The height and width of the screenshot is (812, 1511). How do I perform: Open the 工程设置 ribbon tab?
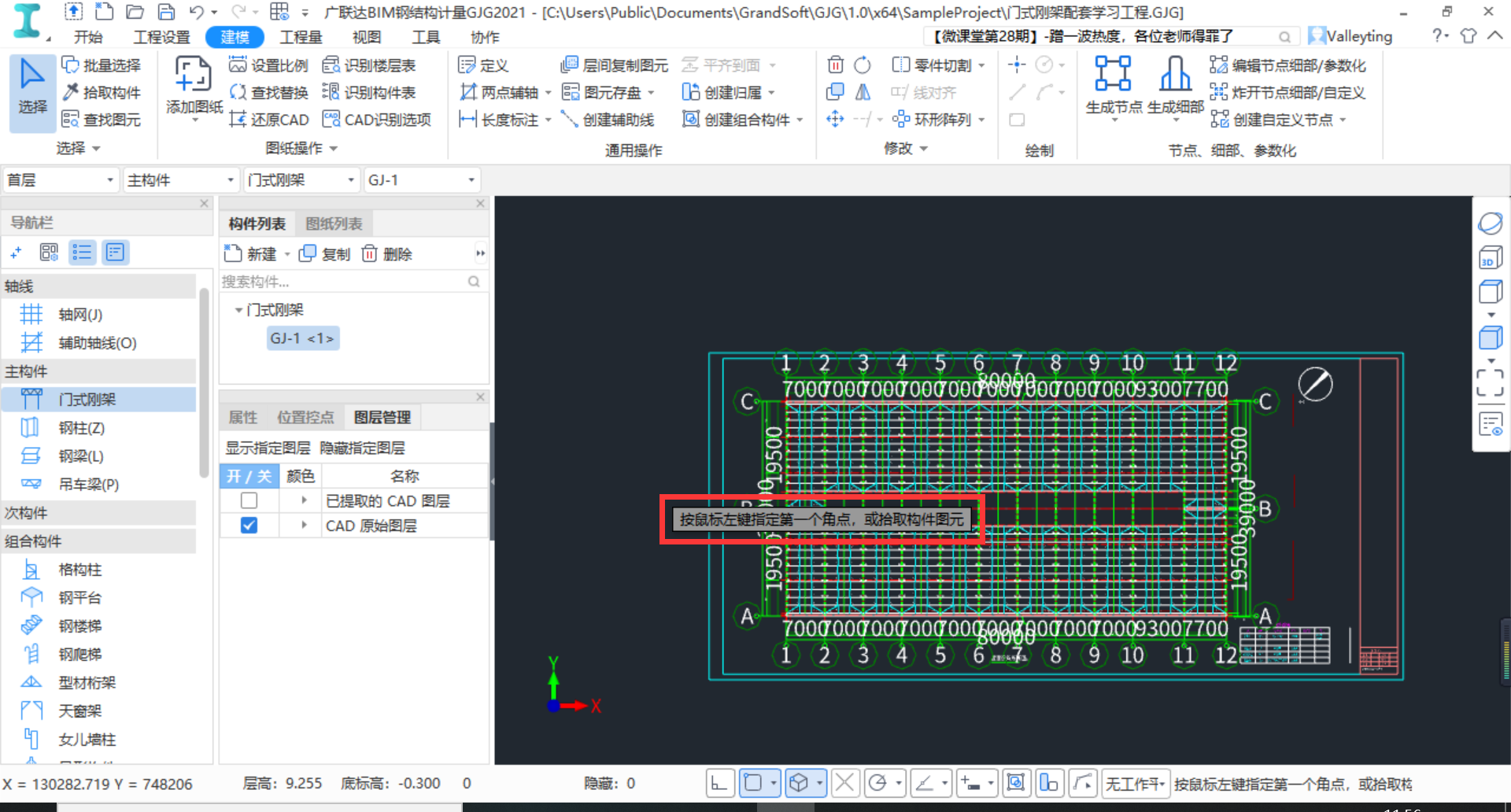point(161,37)
